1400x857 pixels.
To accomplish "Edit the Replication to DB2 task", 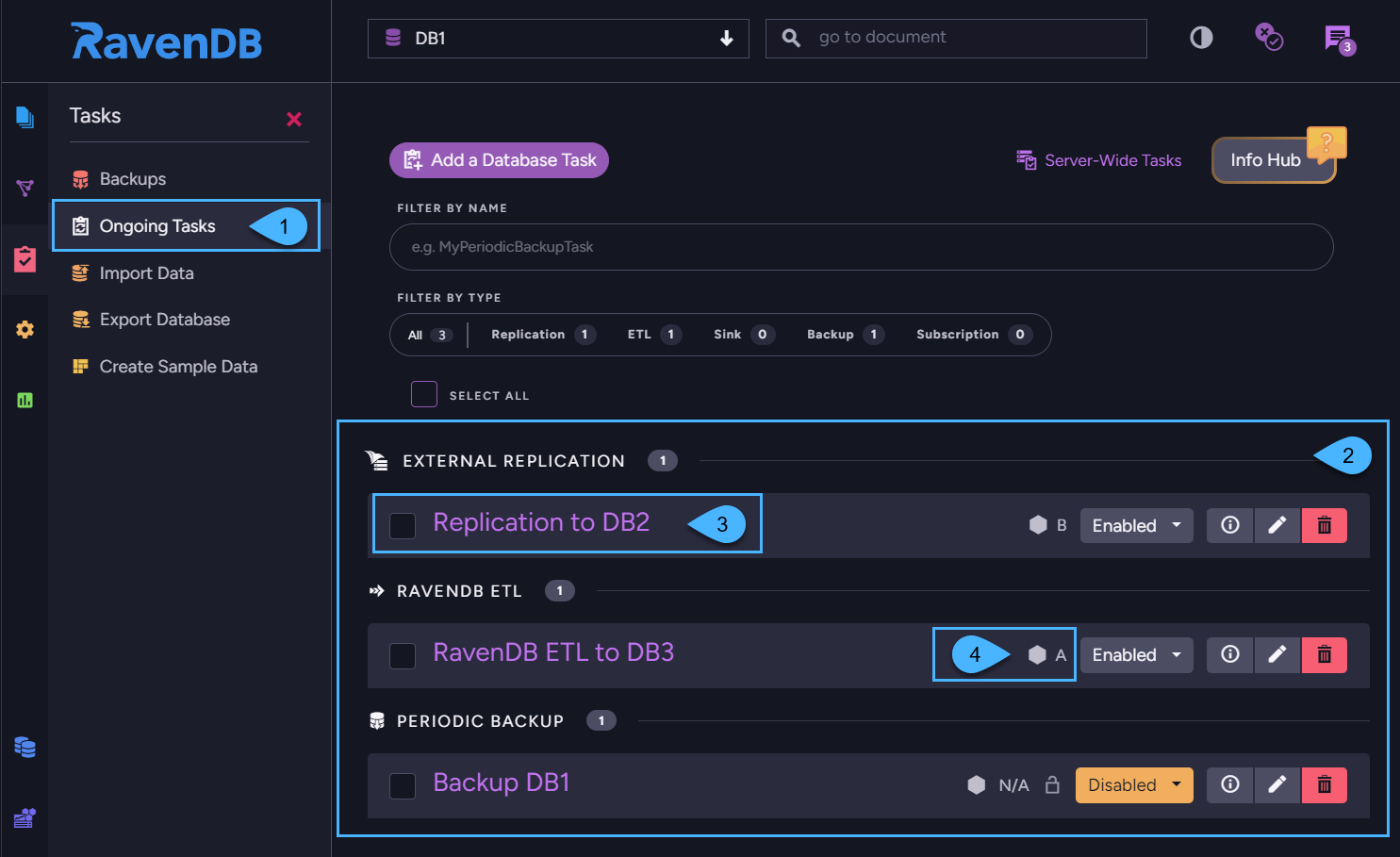I will click(1277, 525).
